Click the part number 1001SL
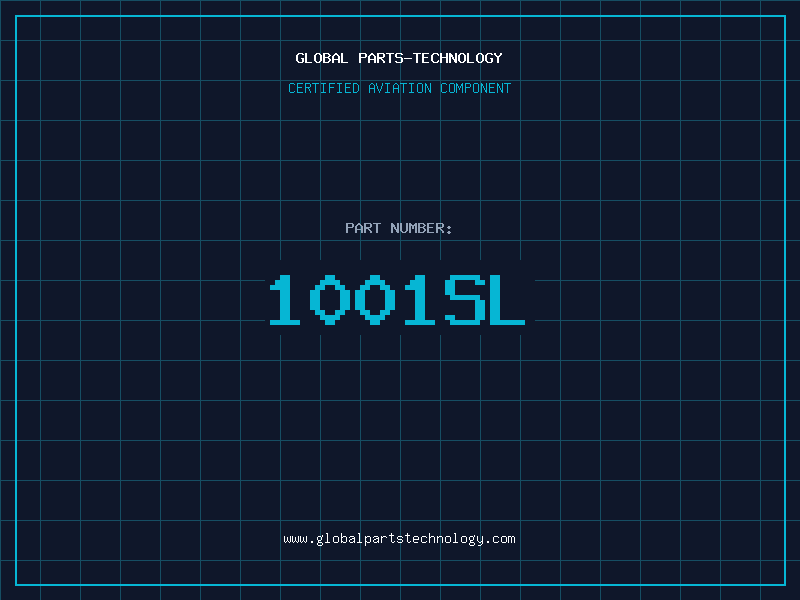This screenshot has height=600, width=800. 397,300
